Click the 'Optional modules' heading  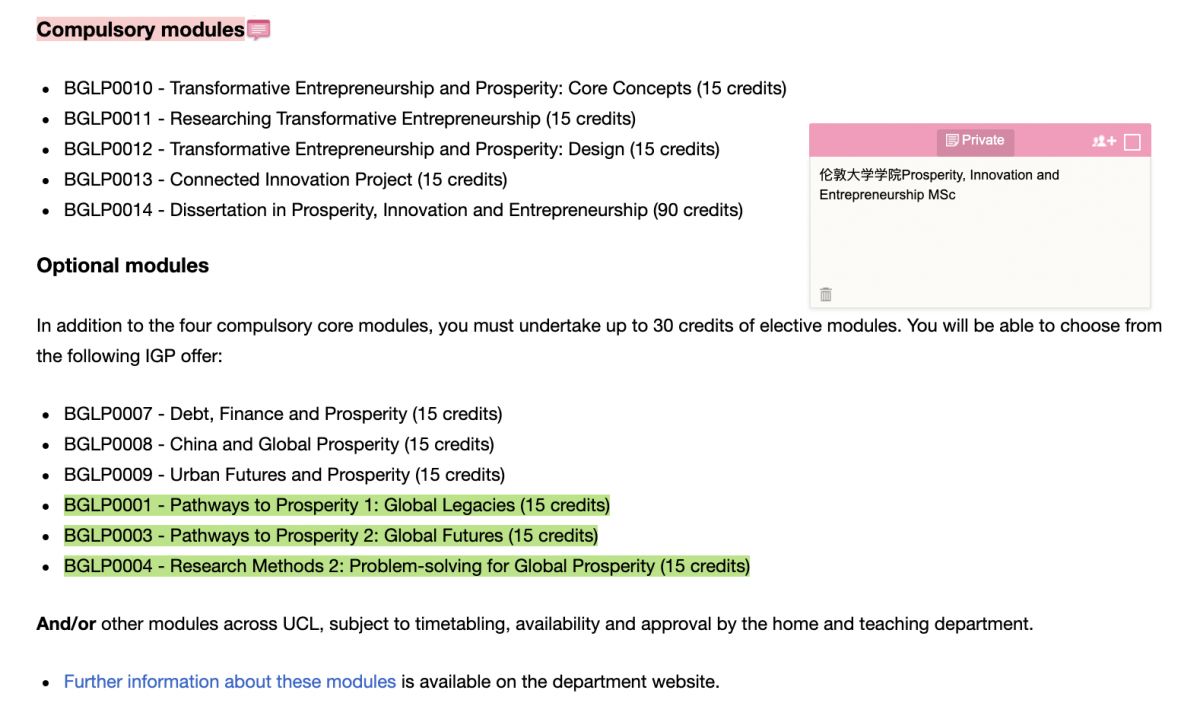coord(123,266)
